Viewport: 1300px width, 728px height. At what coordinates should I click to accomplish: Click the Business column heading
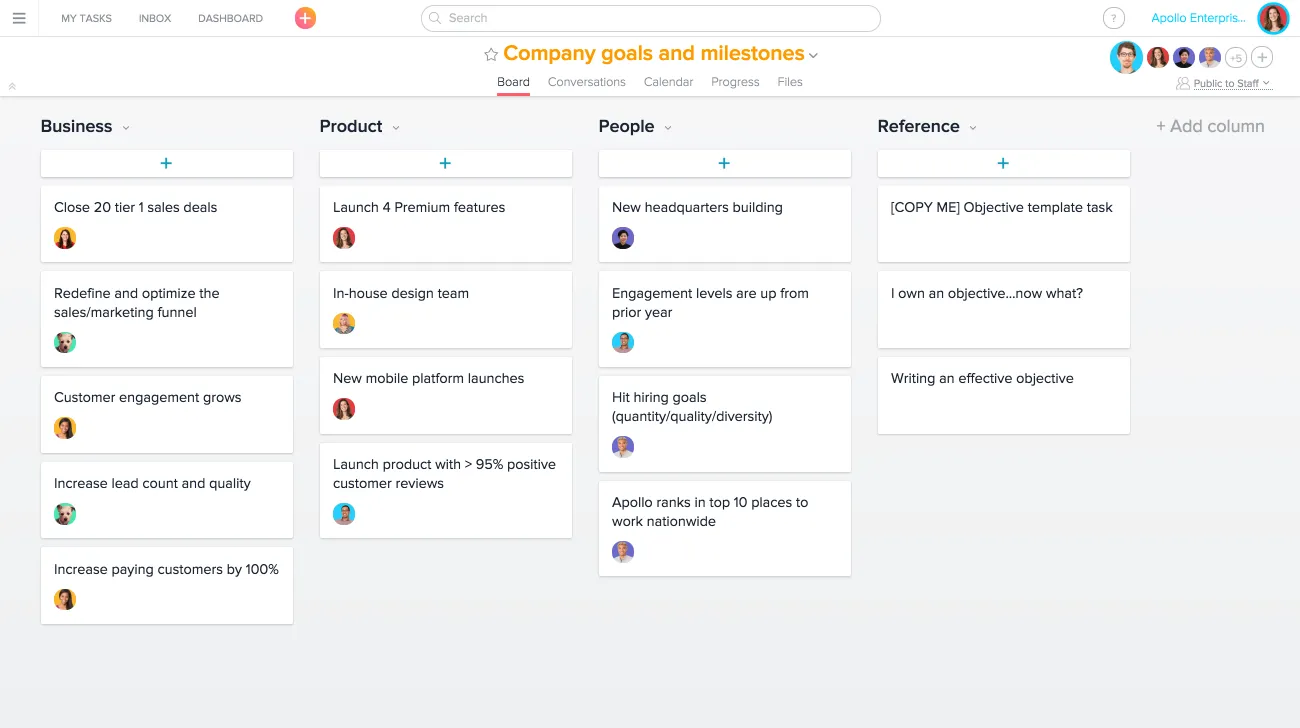(x=76, y=126)
